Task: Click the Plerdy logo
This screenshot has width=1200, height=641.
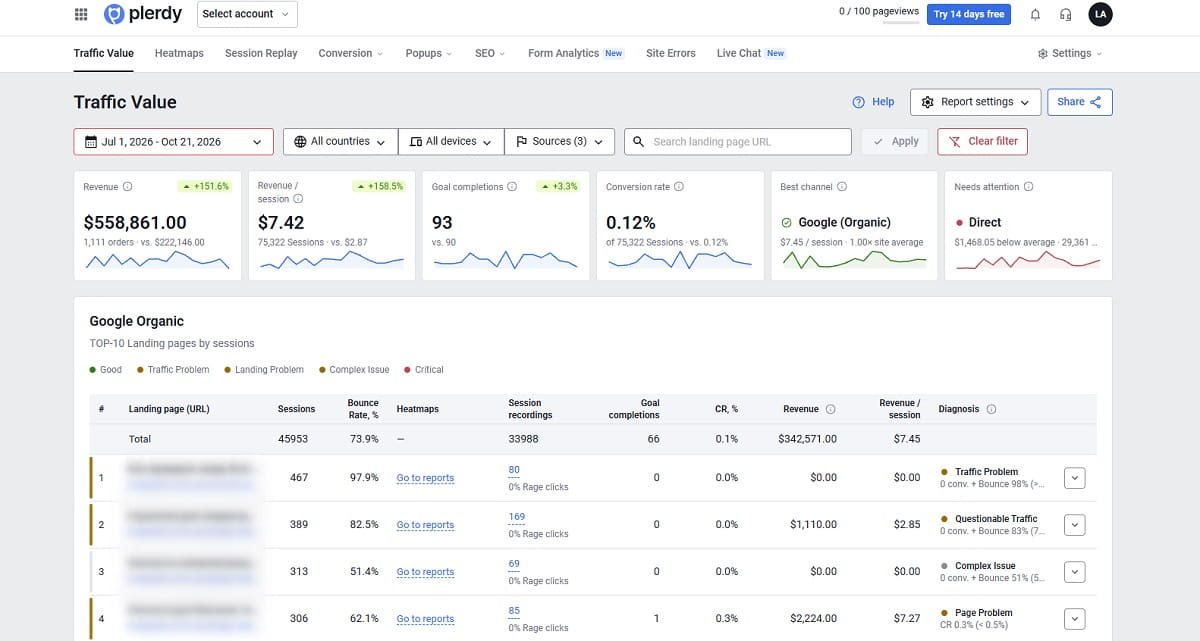Action: tap(145, 14)
